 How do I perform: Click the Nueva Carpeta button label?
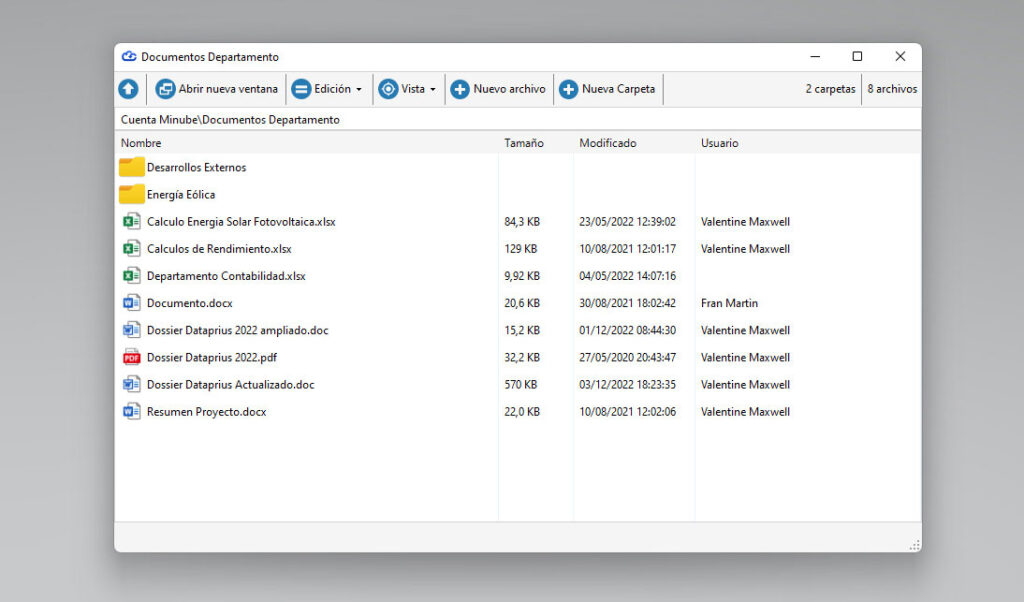[x=618, y=89]
